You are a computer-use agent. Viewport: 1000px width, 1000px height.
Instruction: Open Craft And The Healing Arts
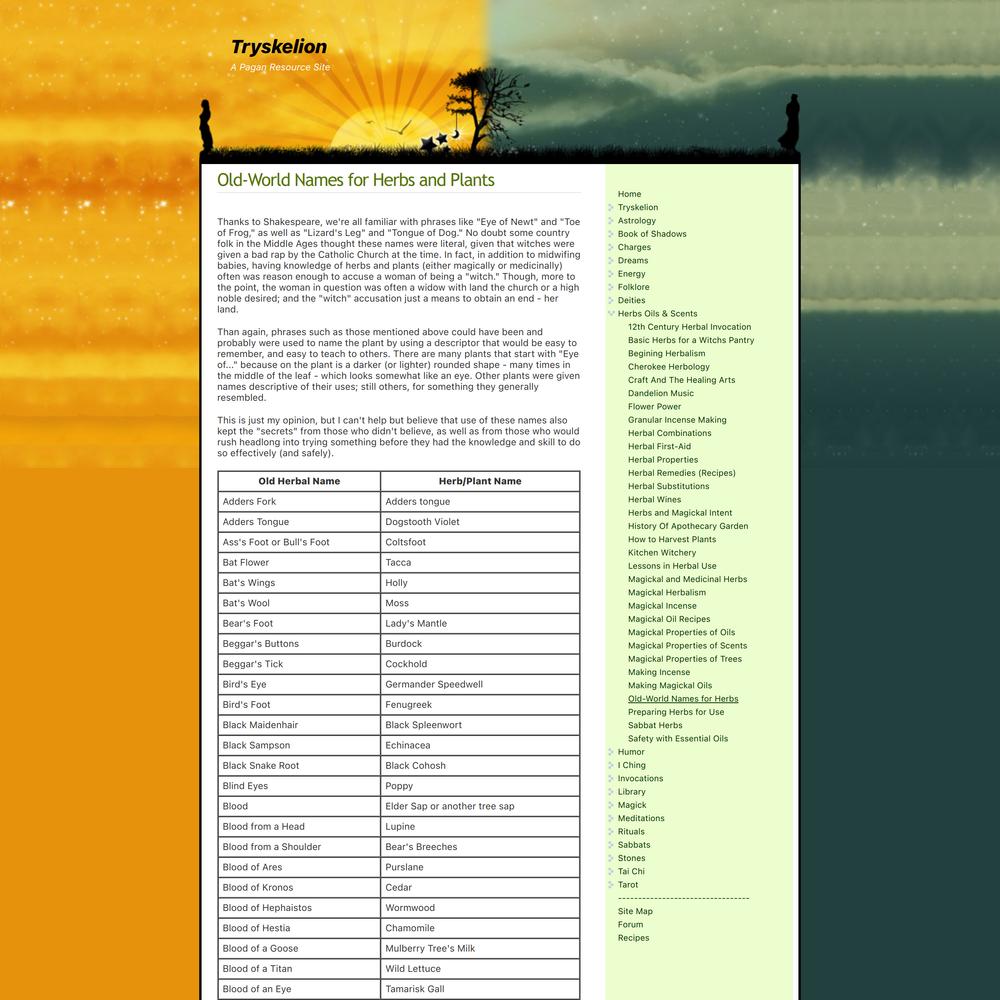[x=681, y=380]
